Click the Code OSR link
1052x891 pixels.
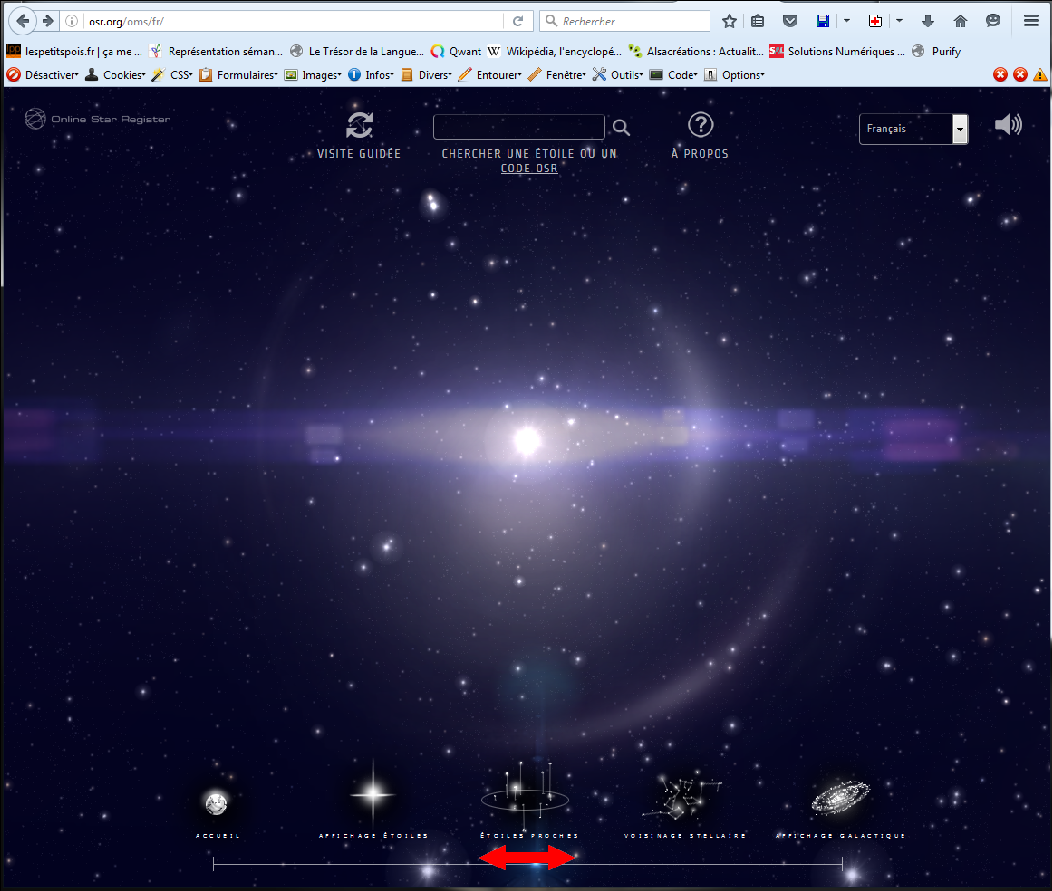point(529,169)
